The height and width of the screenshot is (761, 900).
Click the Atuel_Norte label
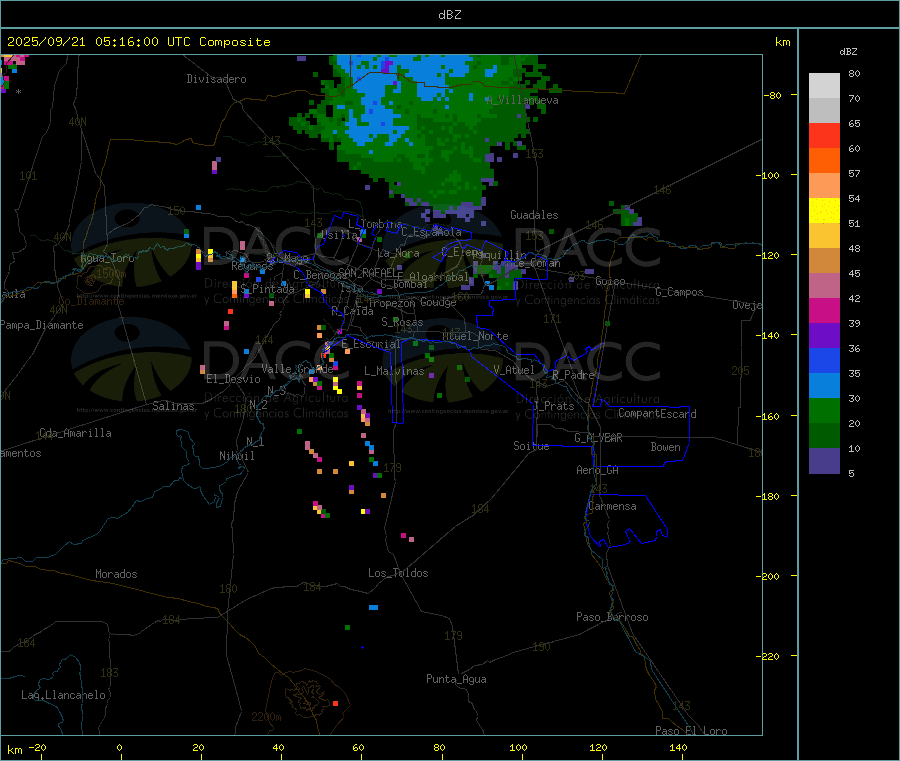[475, 336]
